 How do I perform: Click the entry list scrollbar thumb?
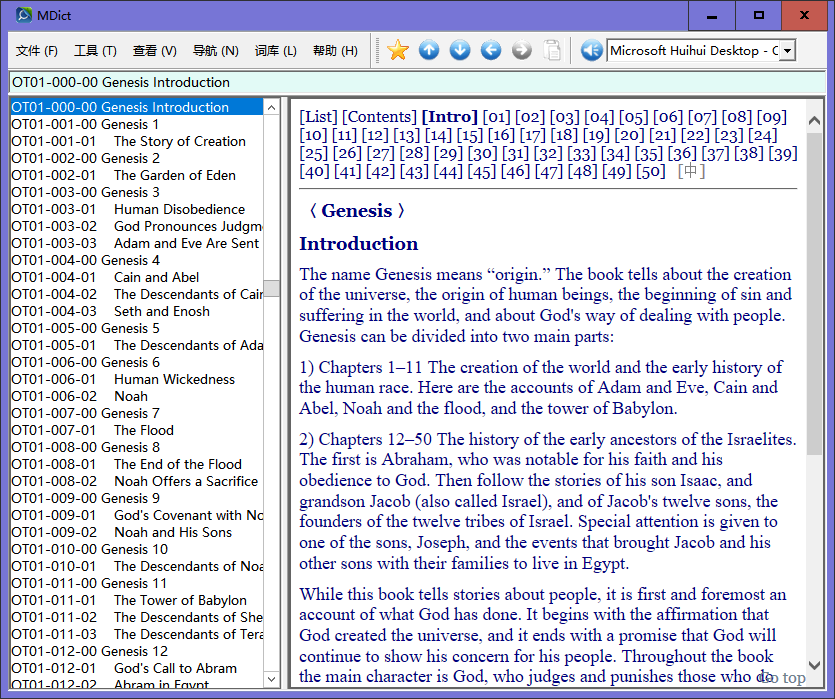[x=272, y=288]
